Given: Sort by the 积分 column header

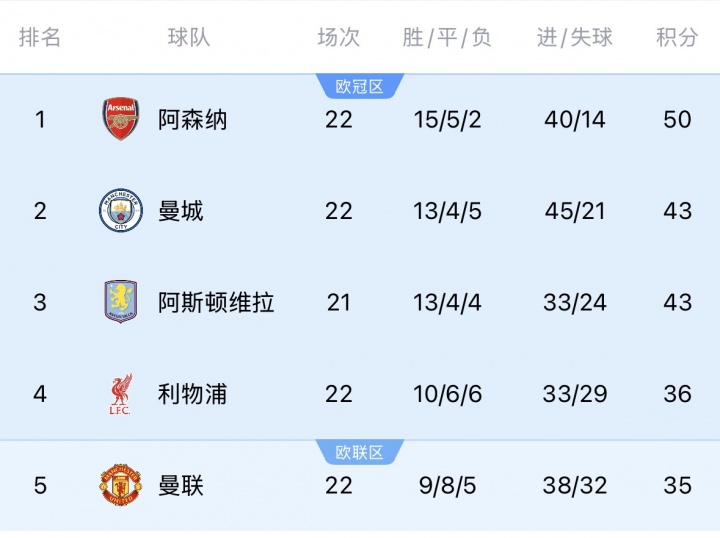Looking at the screenshot, I should [x=677, y=37].
